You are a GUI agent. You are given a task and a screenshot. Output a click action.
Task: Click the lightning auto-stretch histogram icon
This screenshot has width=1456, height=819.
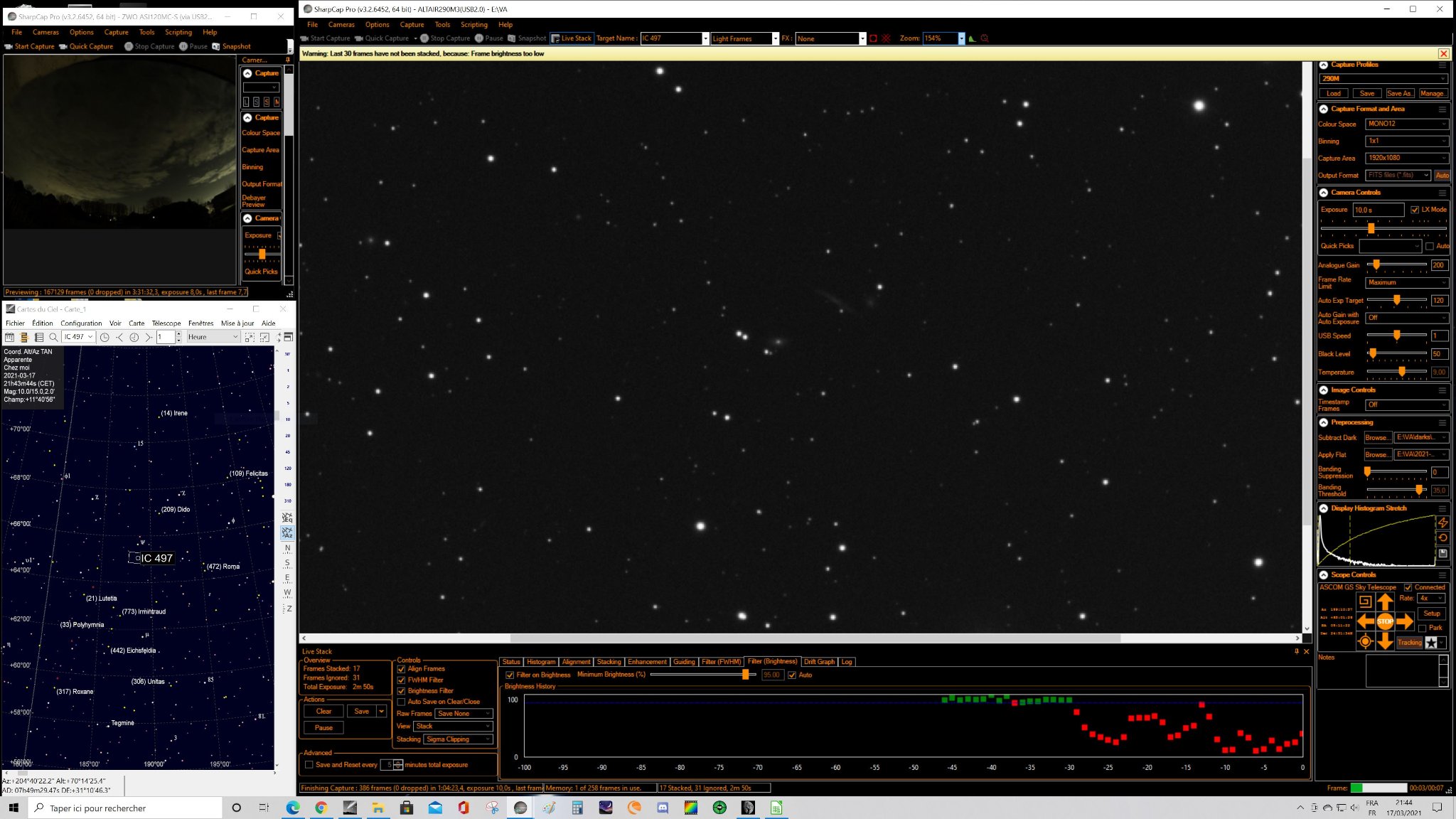pyautogui.click(x=1442, y=522)
